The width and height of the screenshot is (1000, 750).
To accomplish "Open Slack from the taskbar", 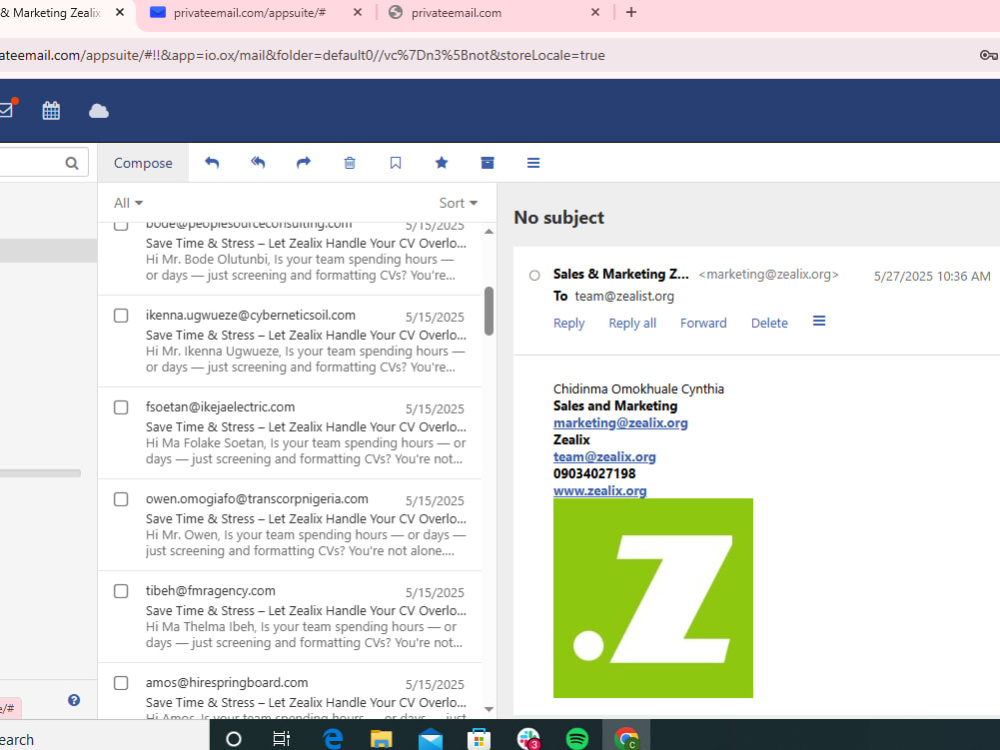I will pyautogui.click(x=529, y=739).
